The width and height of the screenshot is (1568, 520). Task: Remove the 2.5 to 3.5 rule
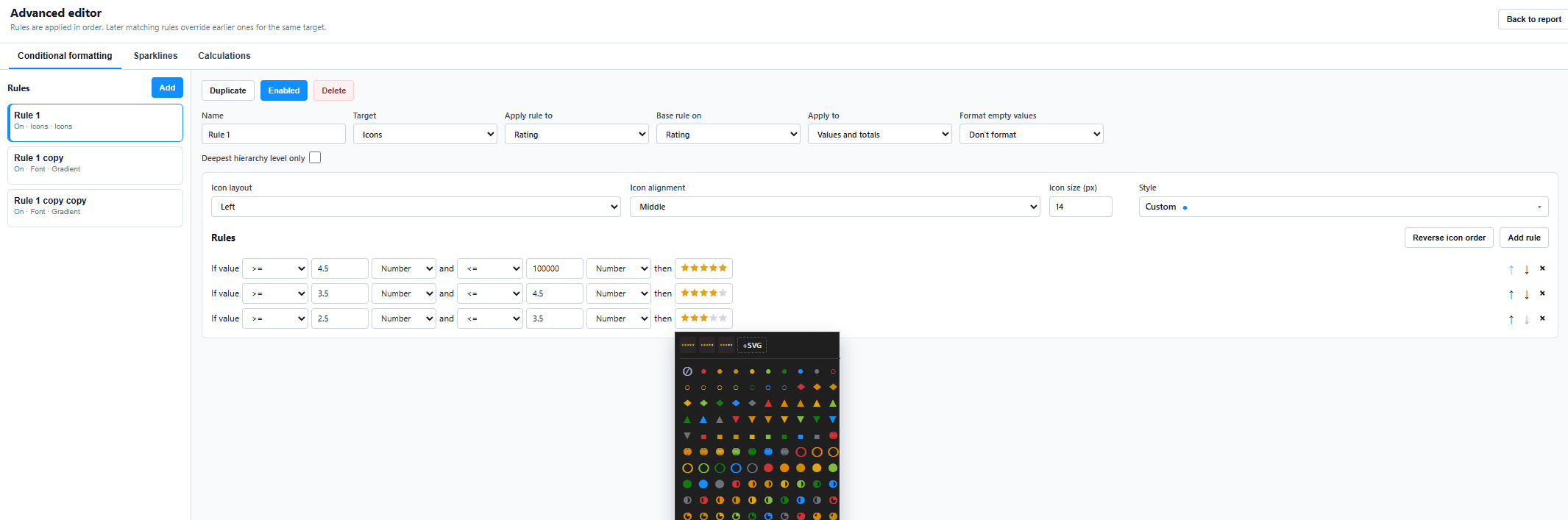click(1542, 318)
